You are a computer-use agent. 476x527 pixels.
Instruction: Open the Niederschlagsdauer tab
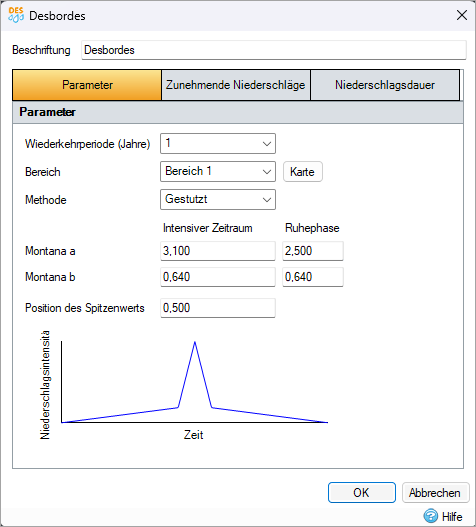point(385,85)
